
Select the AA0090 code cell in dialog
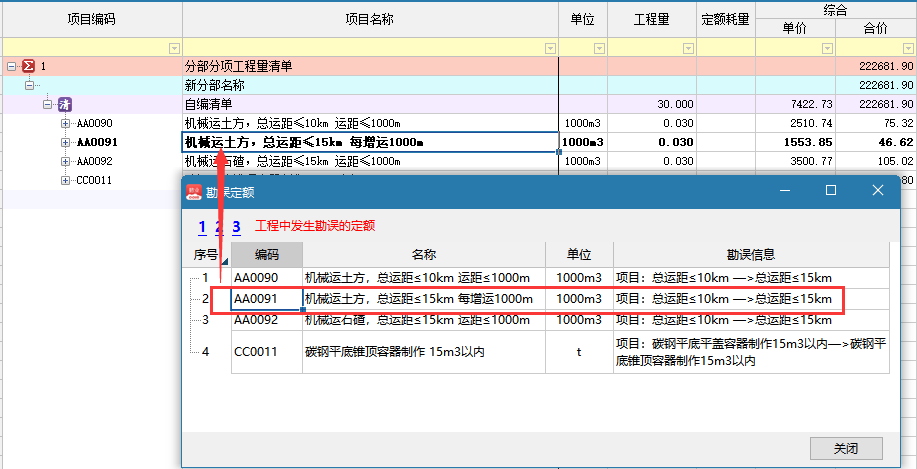click(265, 277)
